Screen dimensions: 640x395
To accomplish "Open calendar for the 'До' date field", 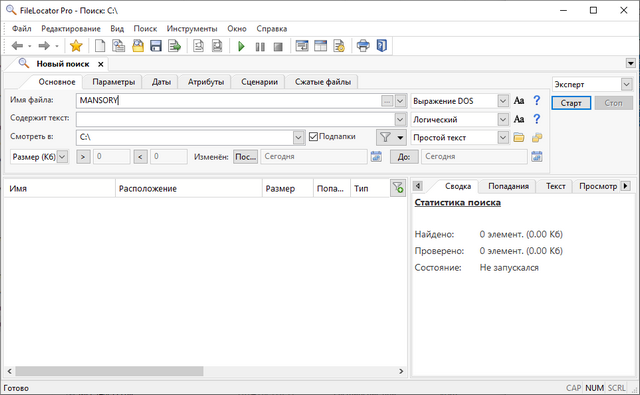I will tap(537, 156).
